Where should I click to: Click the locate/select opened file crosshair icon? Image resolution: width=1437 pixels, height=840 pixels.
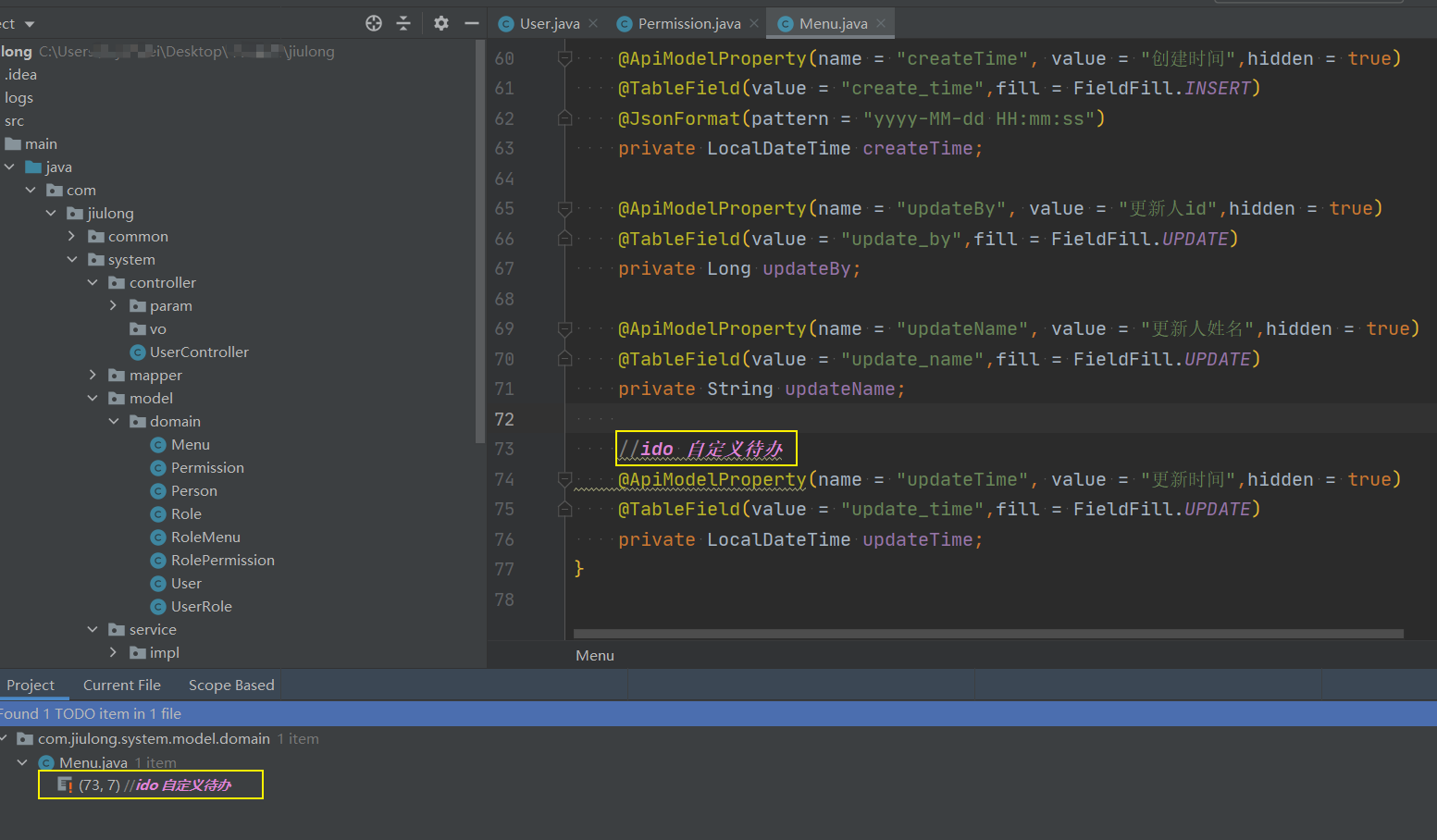click(x=374, y=23)
